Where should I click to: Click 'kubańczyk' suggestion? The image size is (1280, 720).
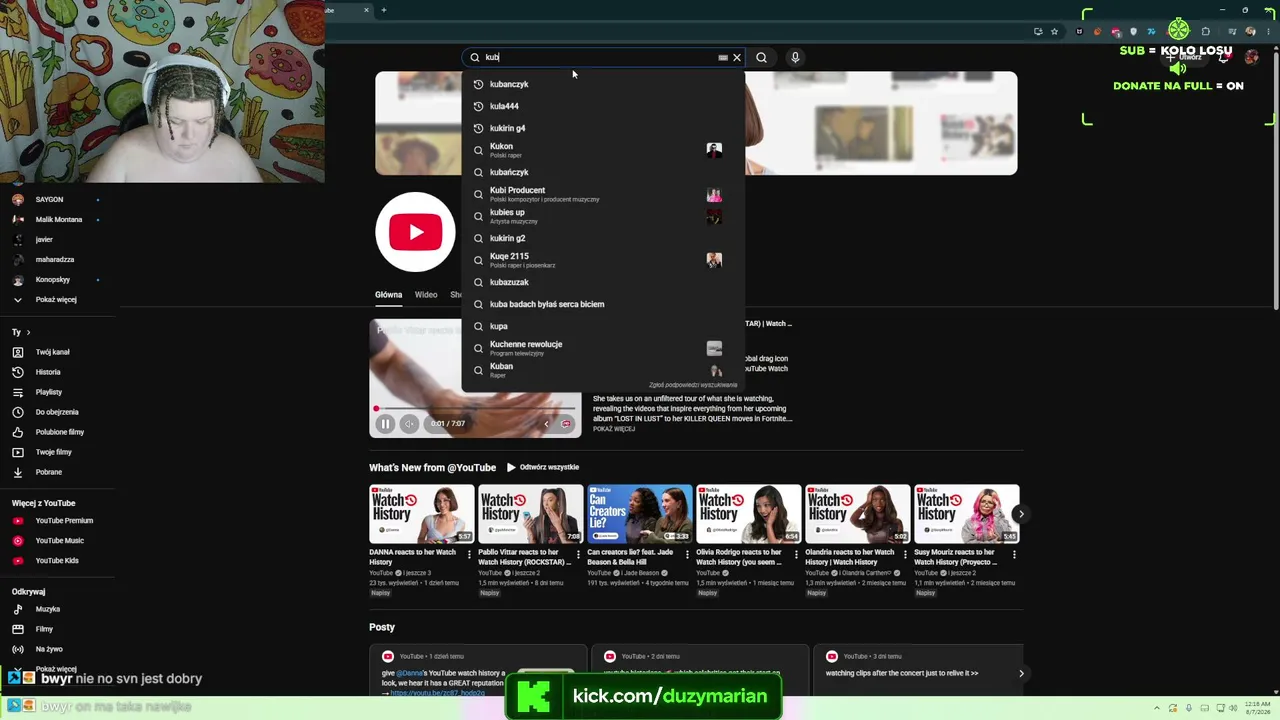(x=603, y=172)
